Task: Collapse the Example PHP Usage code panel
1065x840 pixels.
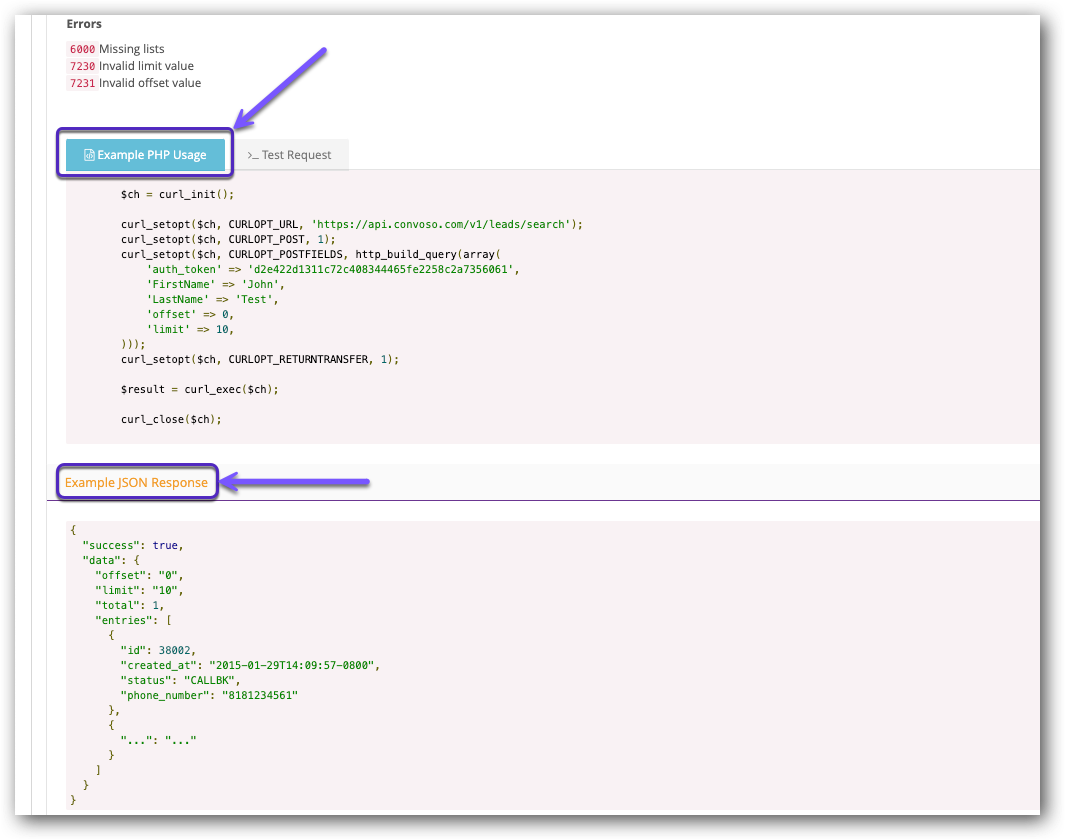Action: 145,154
